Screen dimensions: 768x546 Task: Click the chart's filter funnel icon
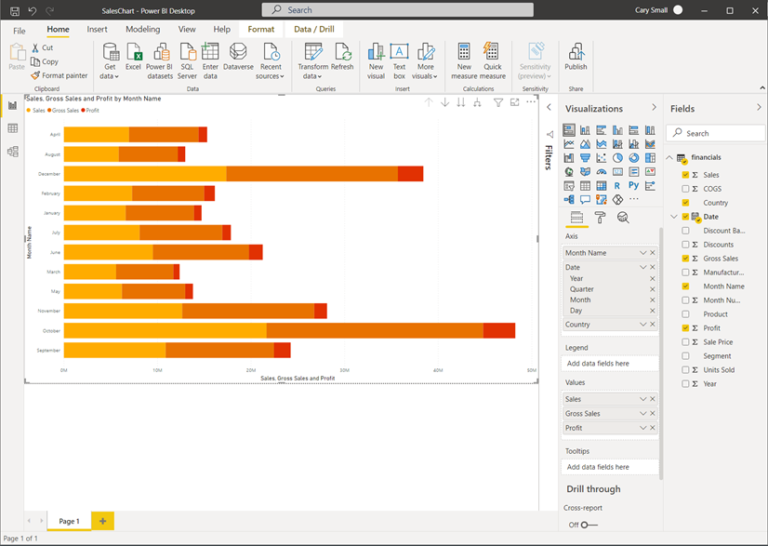point(498,102)
